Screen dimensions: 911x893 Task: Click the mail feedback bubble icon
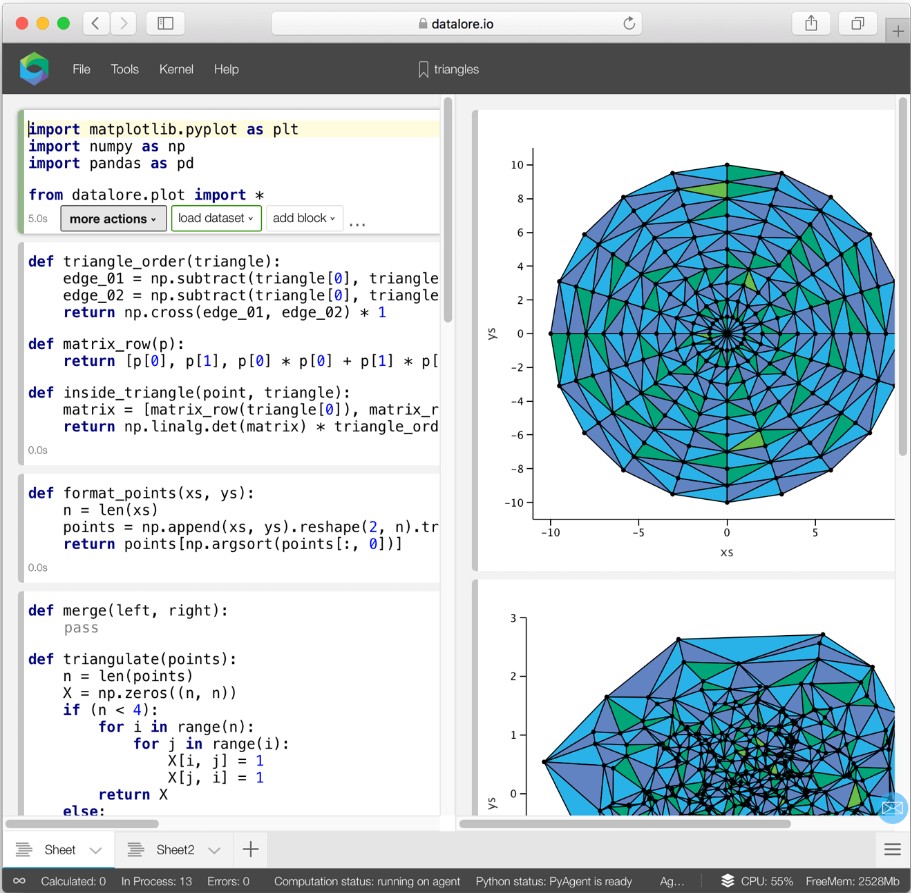click(892, 807)
